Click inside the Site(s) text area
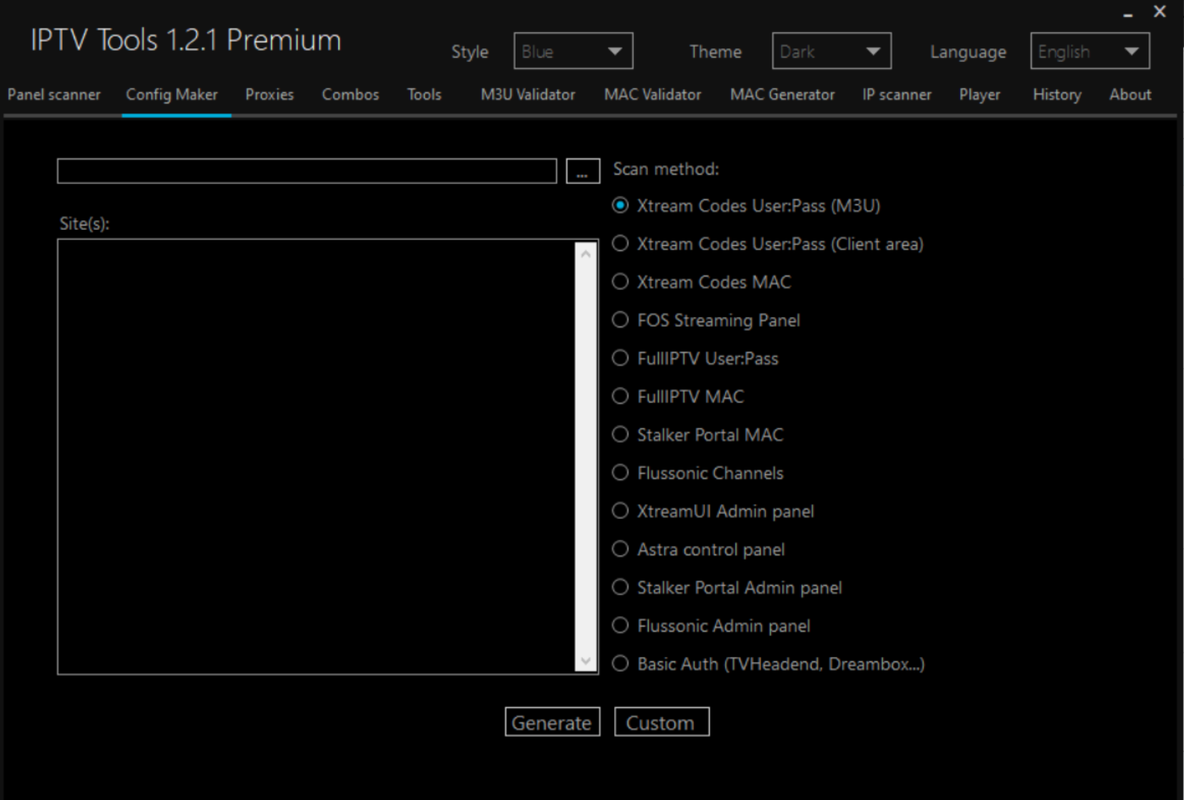This screenshot has height=800, width=1184. [x=316, y=456]
